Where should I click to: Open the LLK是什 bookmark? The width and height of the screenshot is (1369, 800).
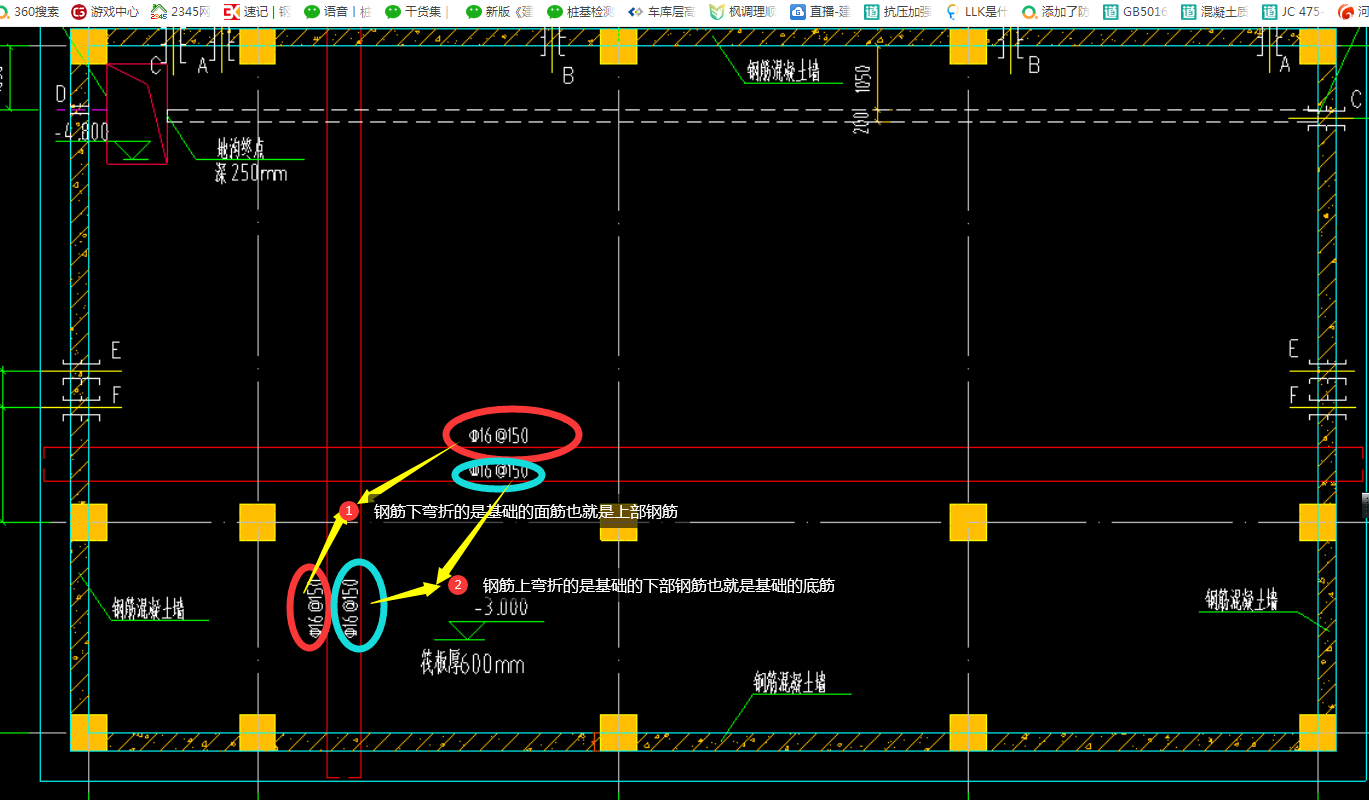(976, 12)
